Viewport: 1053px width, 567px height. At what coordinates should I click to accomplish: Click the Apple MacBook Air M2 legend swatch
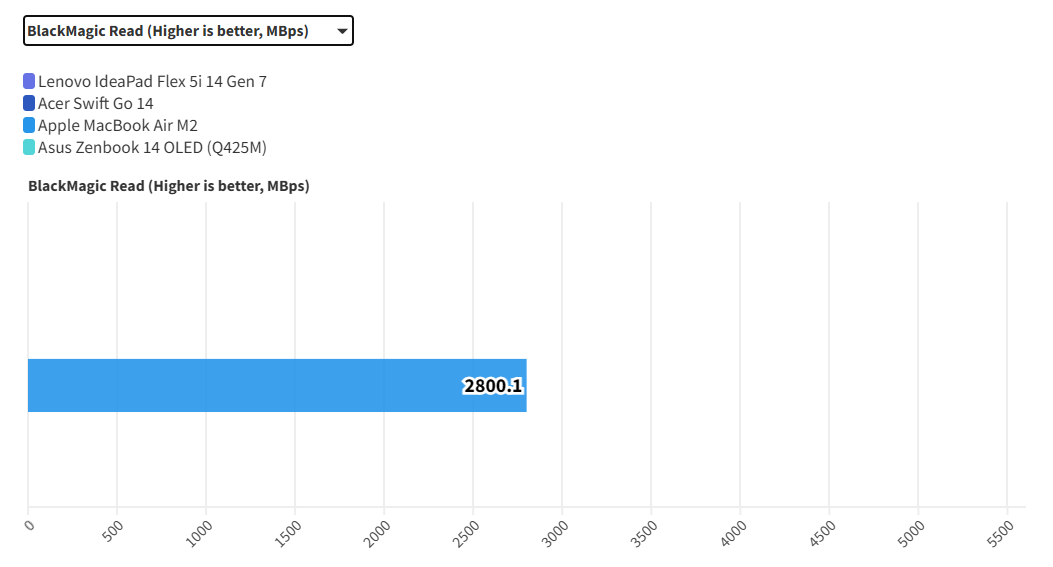(29, 125)
